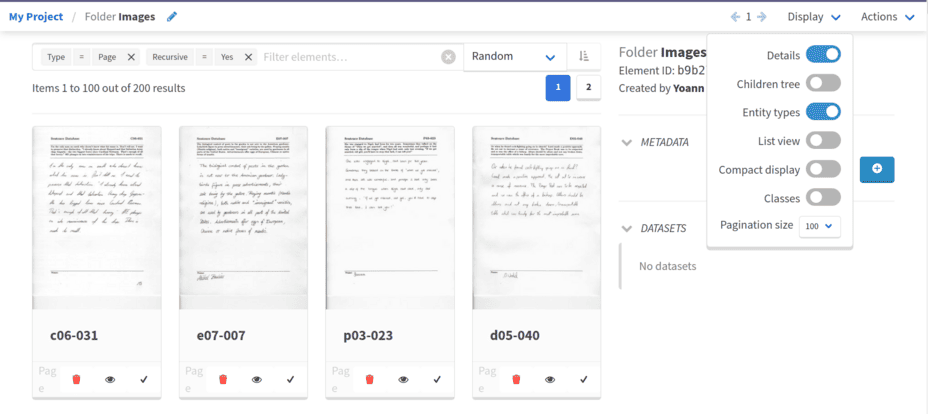The height and width of the screenshot is (414, 928).
Task: Preview page p03-023 with eye icon
Action: (404, 379)
